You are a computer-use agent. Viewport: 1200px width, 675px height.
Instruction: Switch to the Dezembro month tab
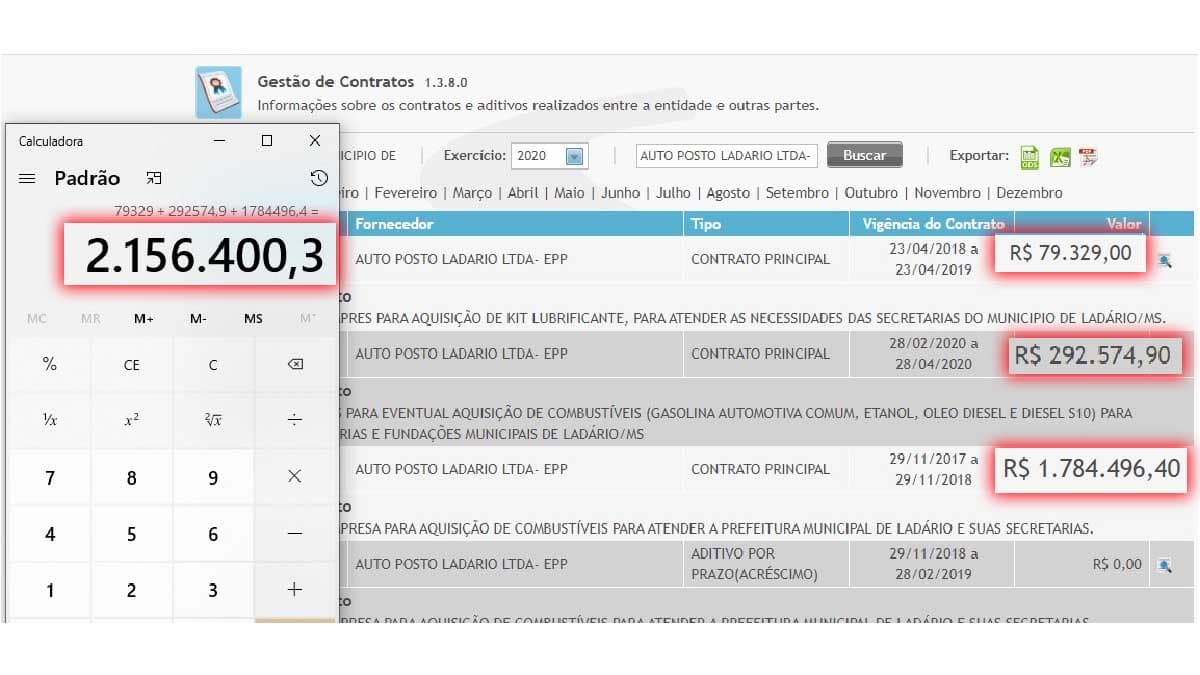pyautogui.click(x=1029, y=192)
